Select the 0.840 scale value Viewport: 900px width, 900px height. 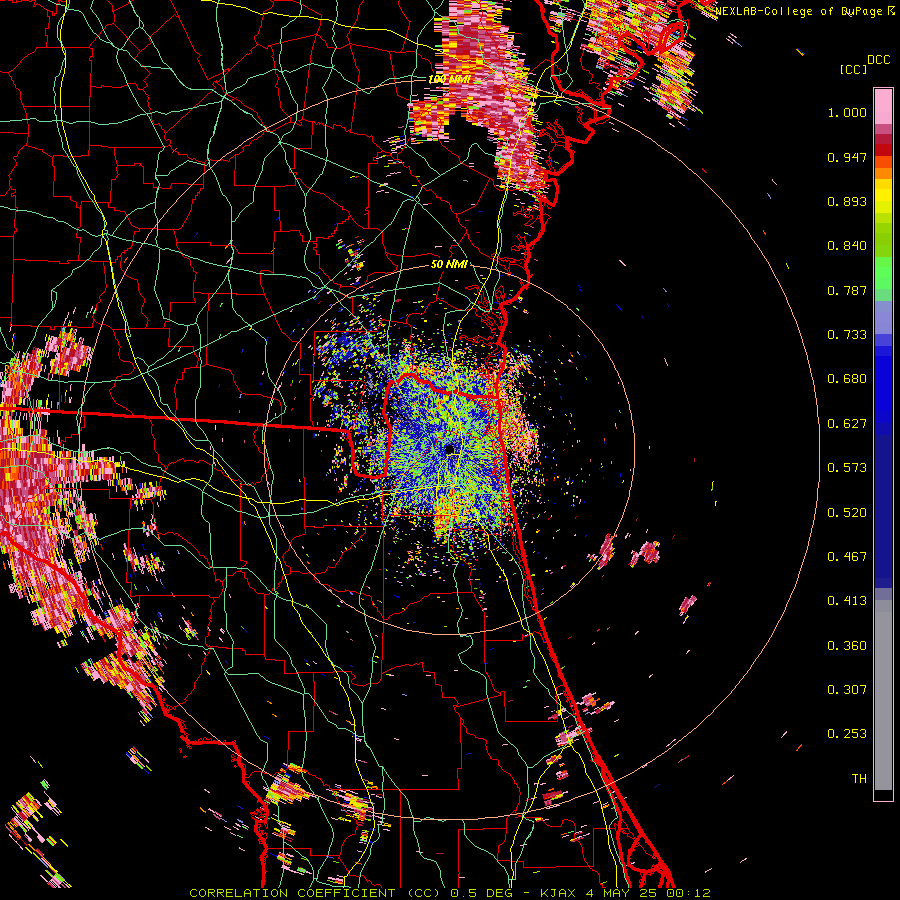(x=847, y=246)
